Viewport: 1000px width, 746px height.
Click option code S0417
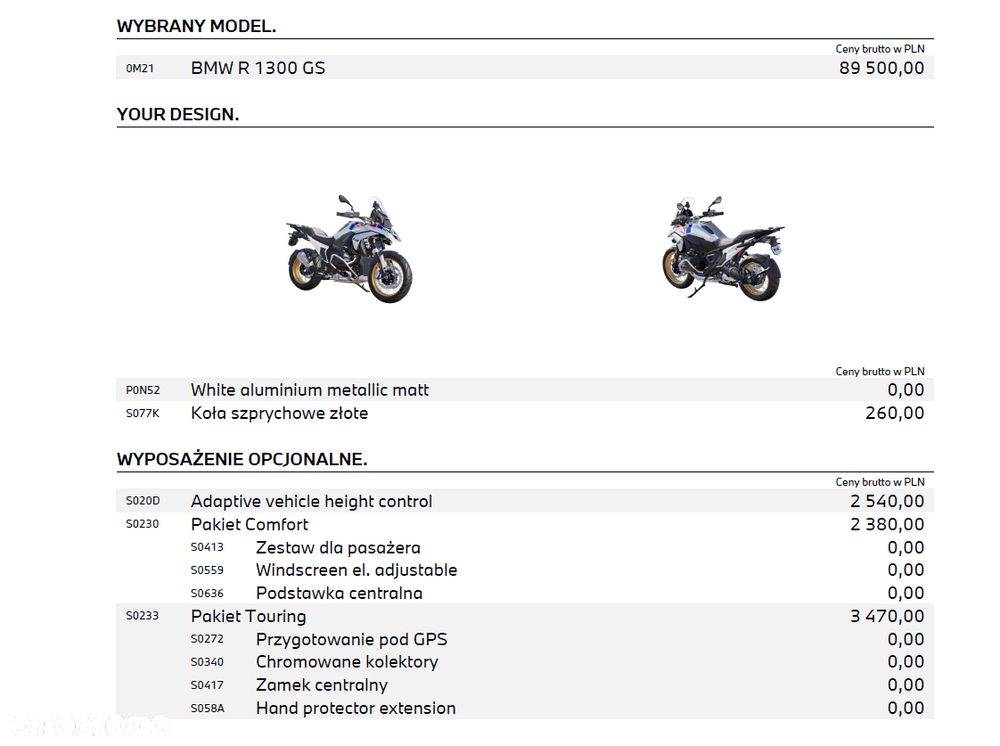pos(207,685)
